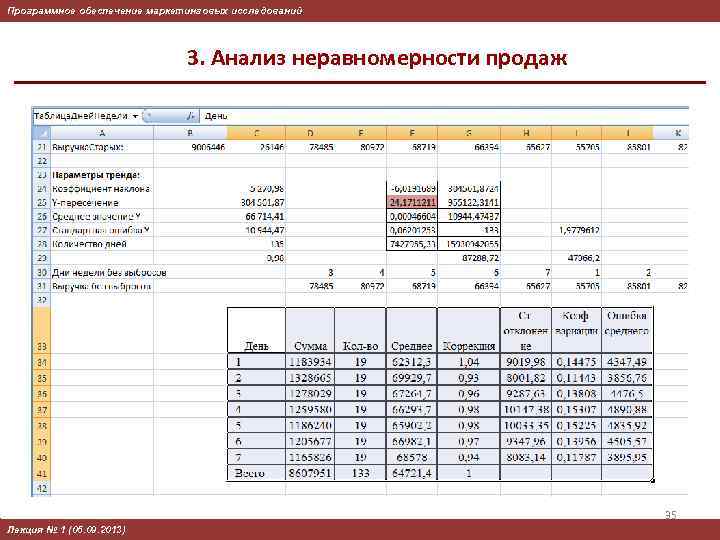Click the 'Среднее' table header cell
The image size is (720, 540).
point(412,330)
